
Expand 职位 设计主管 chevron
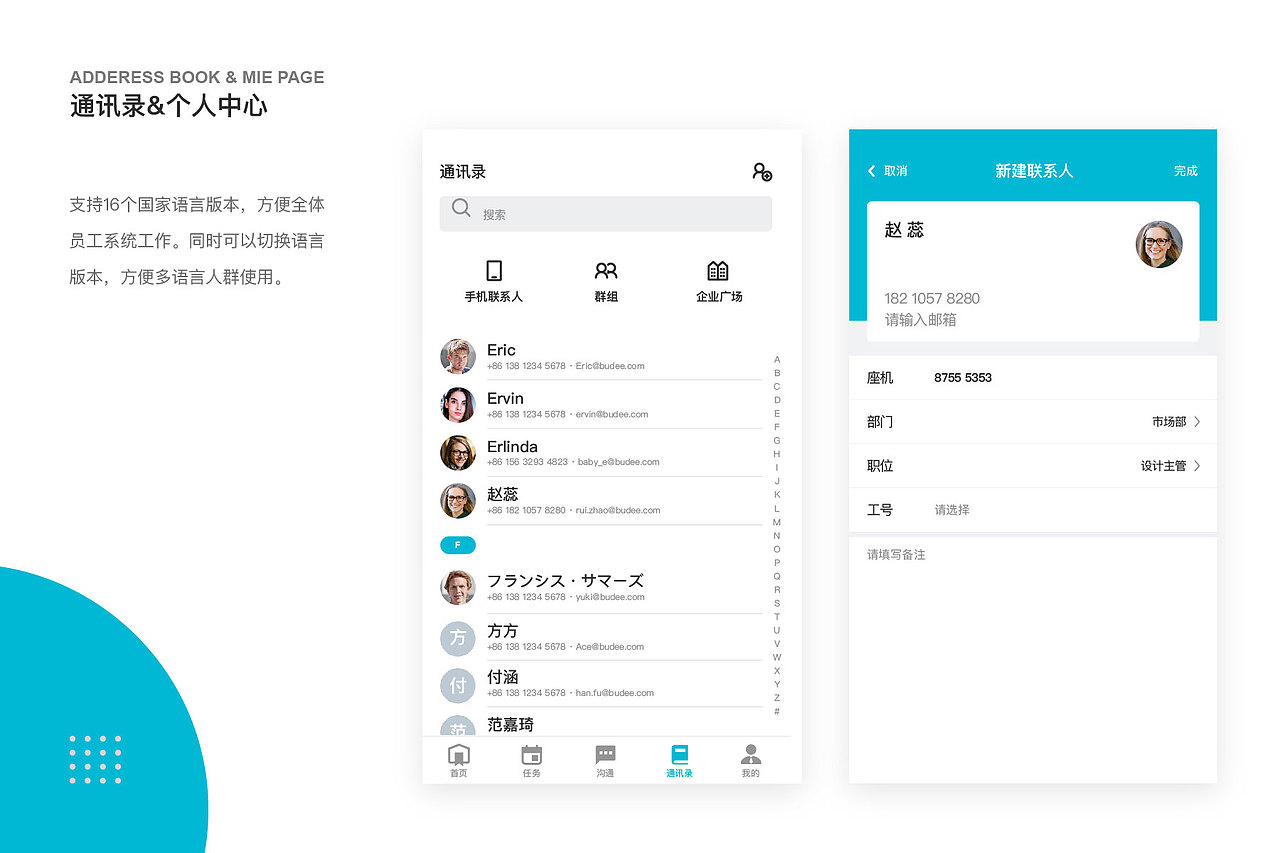[x=1198, y=466]
